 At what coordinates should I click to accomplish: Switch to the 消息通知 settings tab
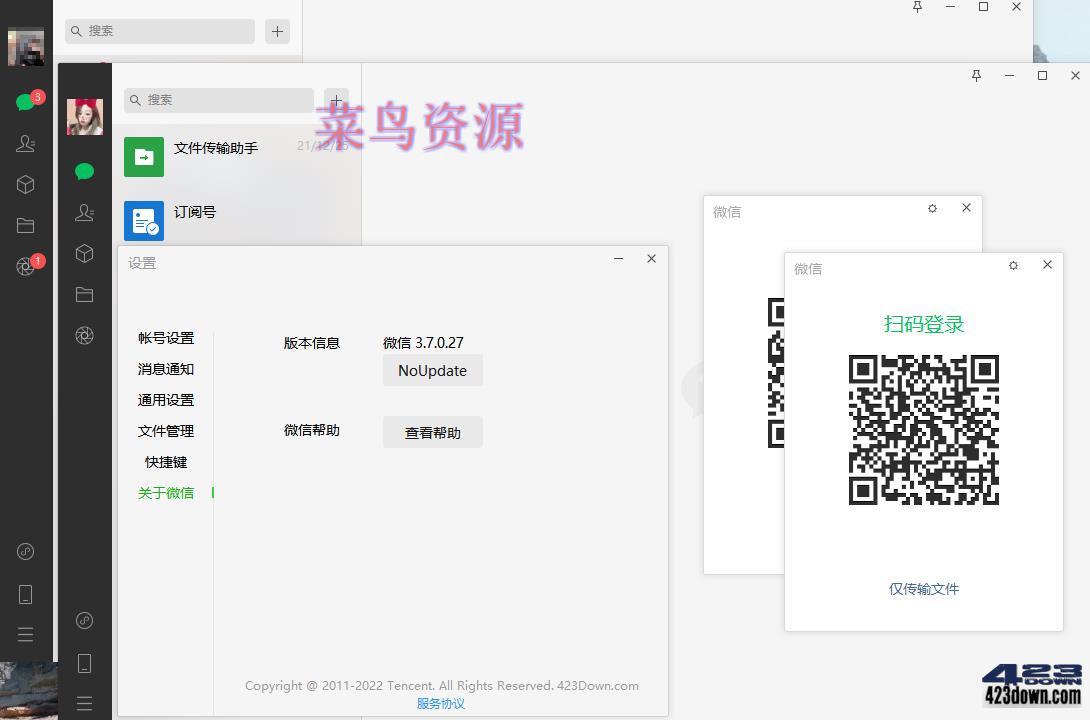[167, 369]
